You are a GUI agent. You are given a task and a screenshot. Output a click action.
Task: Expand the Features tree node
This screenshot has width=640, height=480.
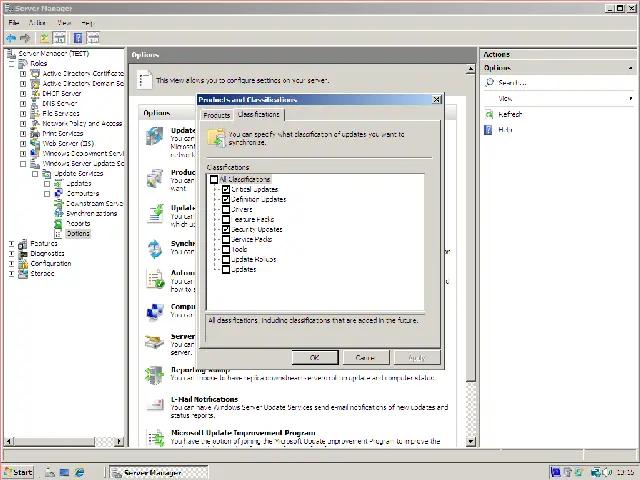coord(11,244)
